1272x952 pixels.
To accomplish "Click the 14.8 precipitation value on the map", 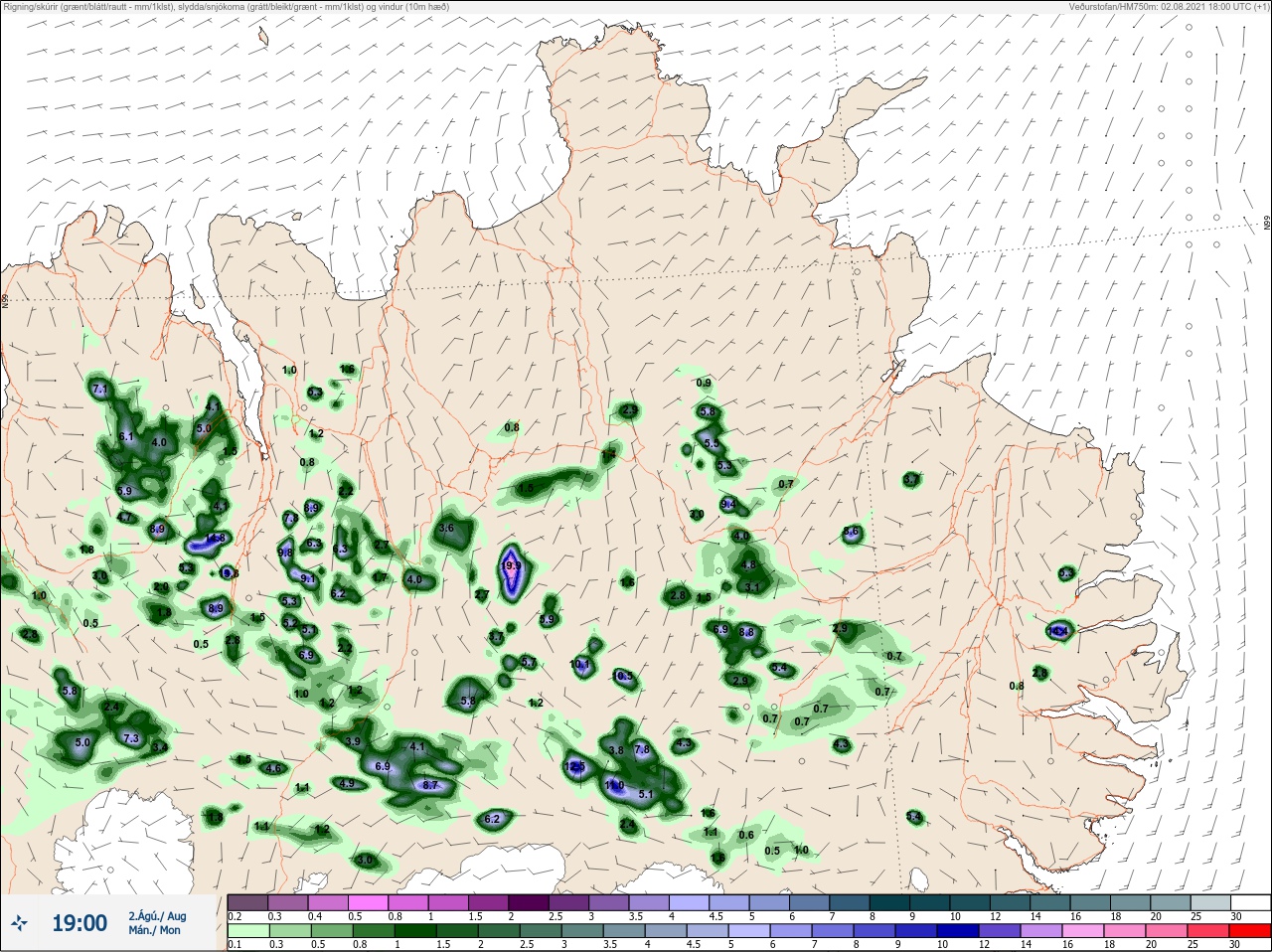I will [214, 539].
